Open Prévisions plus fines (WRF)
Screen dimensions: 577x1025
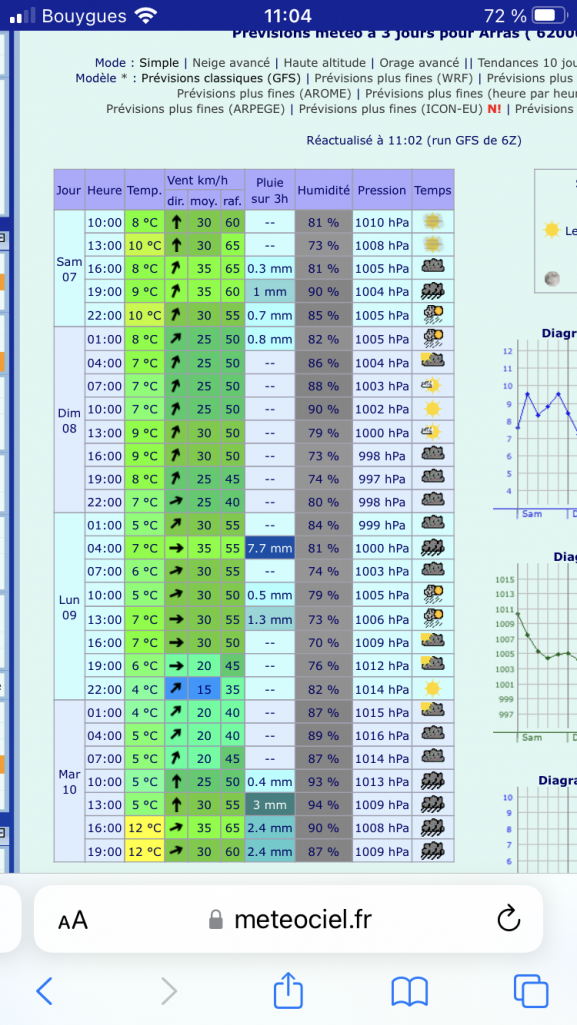[395, 78]
